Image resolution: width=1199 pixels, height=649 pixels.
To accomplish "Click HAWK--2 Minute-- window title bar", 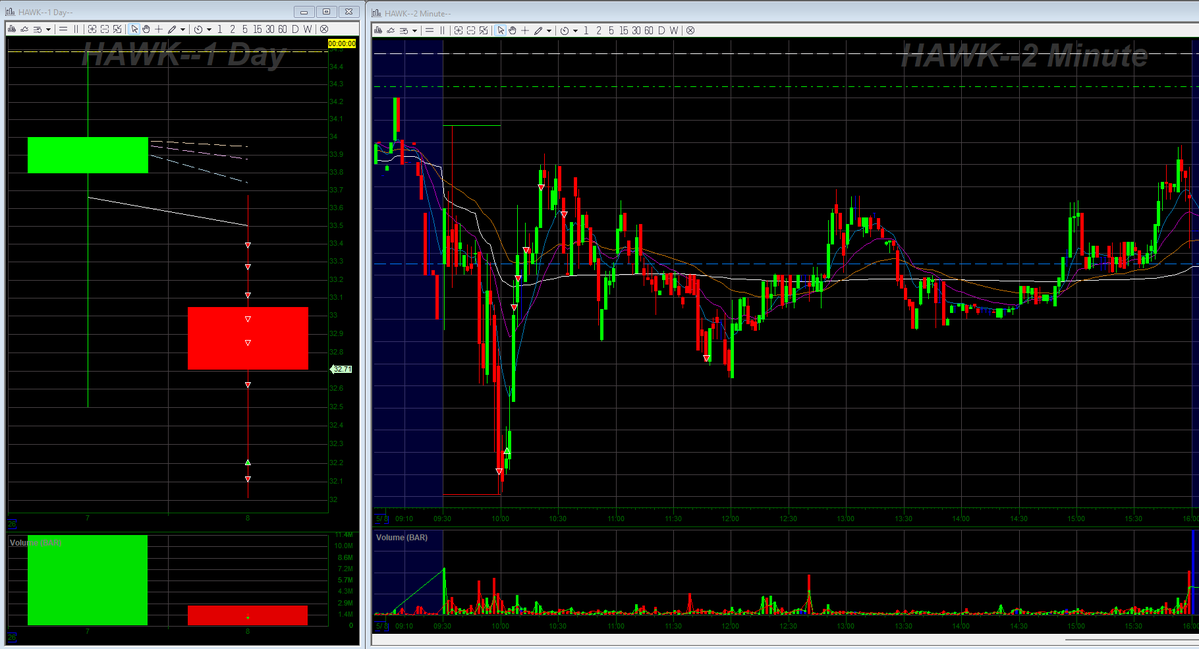I will 785,13.
